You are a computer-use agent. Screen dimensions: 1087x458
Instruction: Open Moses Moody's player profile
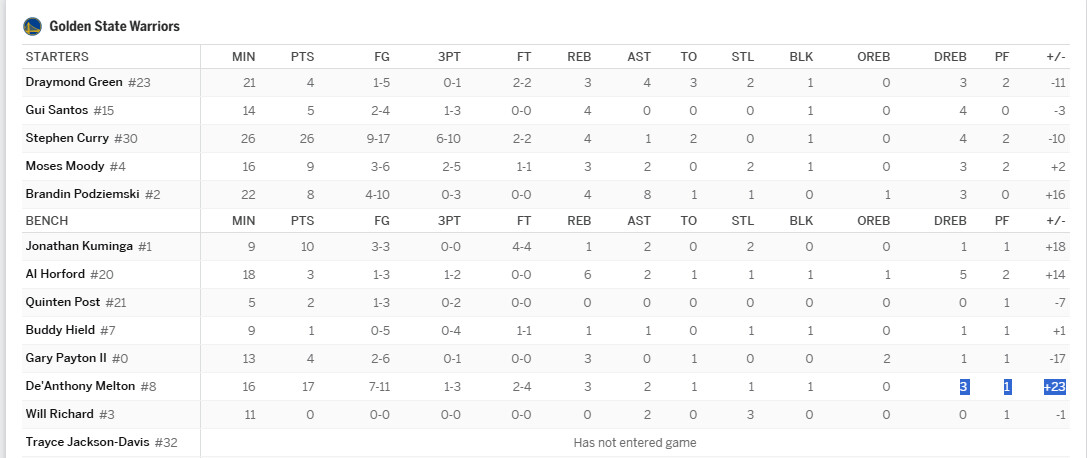(x=65, y=166)
